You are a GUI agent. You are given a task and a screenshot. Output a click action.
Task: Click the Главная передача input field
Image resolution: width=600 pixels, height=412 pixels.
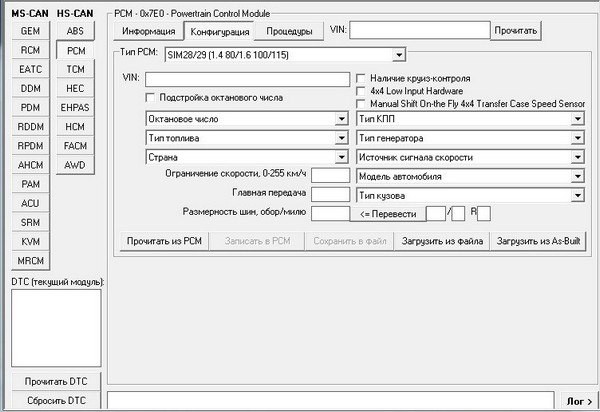[x=329, y=194]
